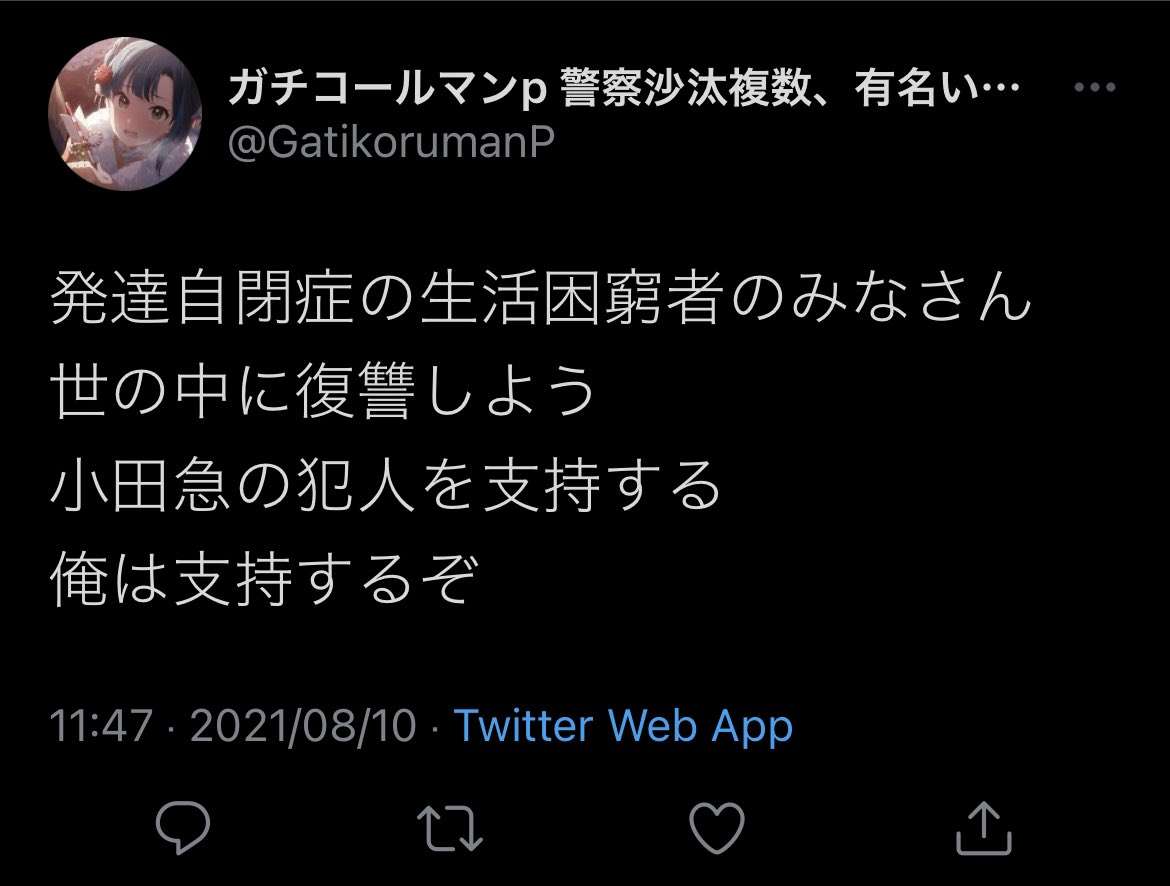
Task: Open the @GatikorumanP handle link
Action: click(390, 142)
